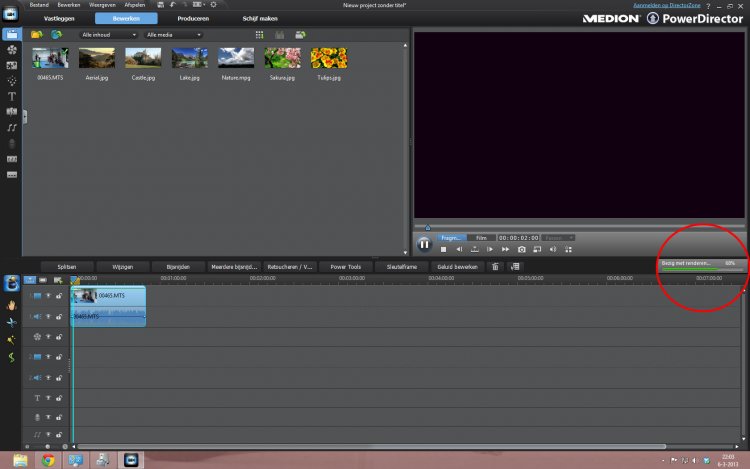Screen dimensions: 750x469
Task: Delete the selected clip using the trash icon
Action: click(494, 267)
